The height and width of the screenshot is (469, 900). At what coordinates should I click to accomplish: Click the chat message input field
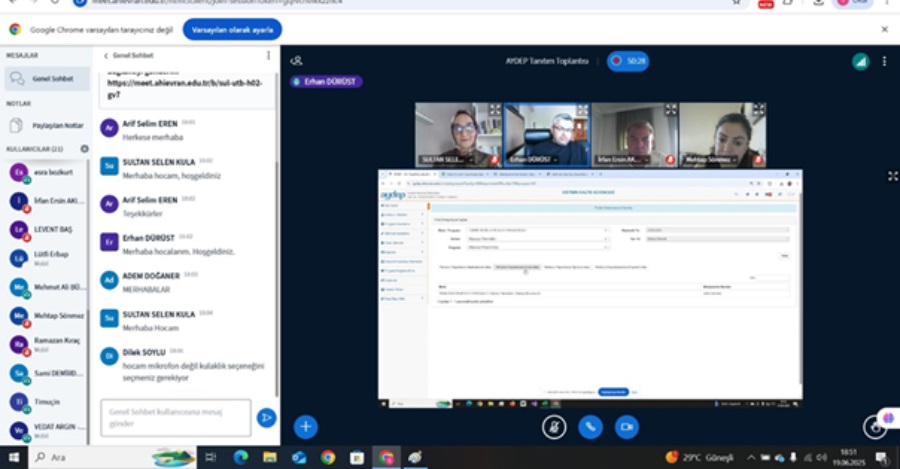click(175, 417)
